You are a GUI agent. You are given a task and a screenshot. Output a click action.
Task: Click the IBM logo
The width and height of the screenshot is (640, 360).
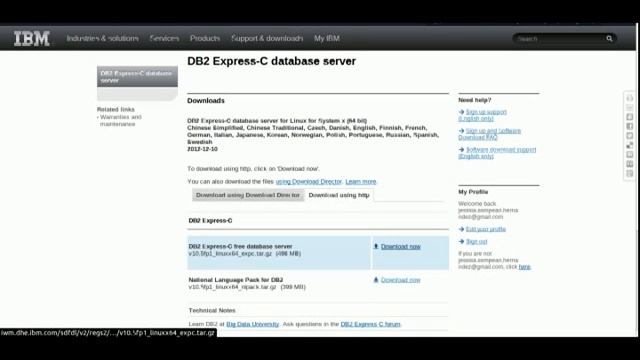[x=32, y=39]
